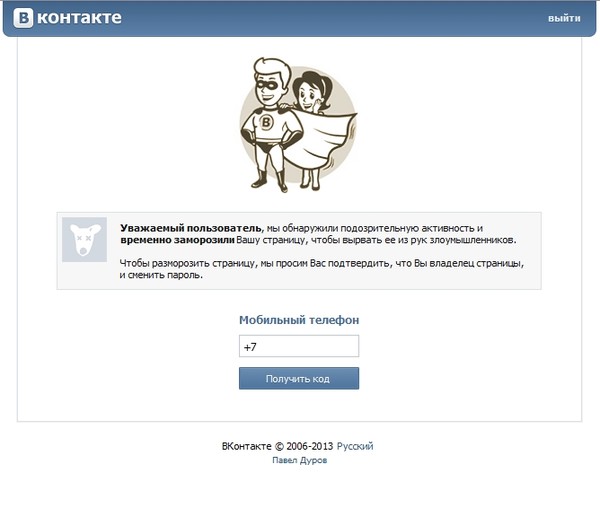Click the "B" emblem on superhero's chest

tap(266, 122)
